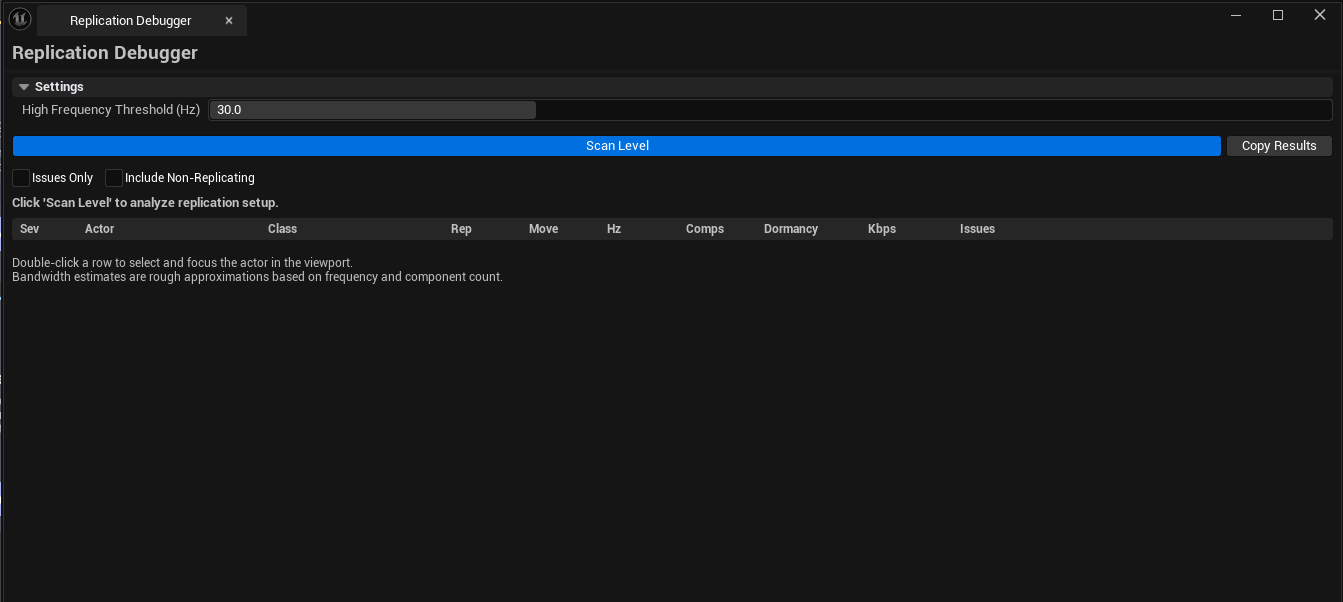
Task: Click the Issues column header
Action: tap(977, 229)
